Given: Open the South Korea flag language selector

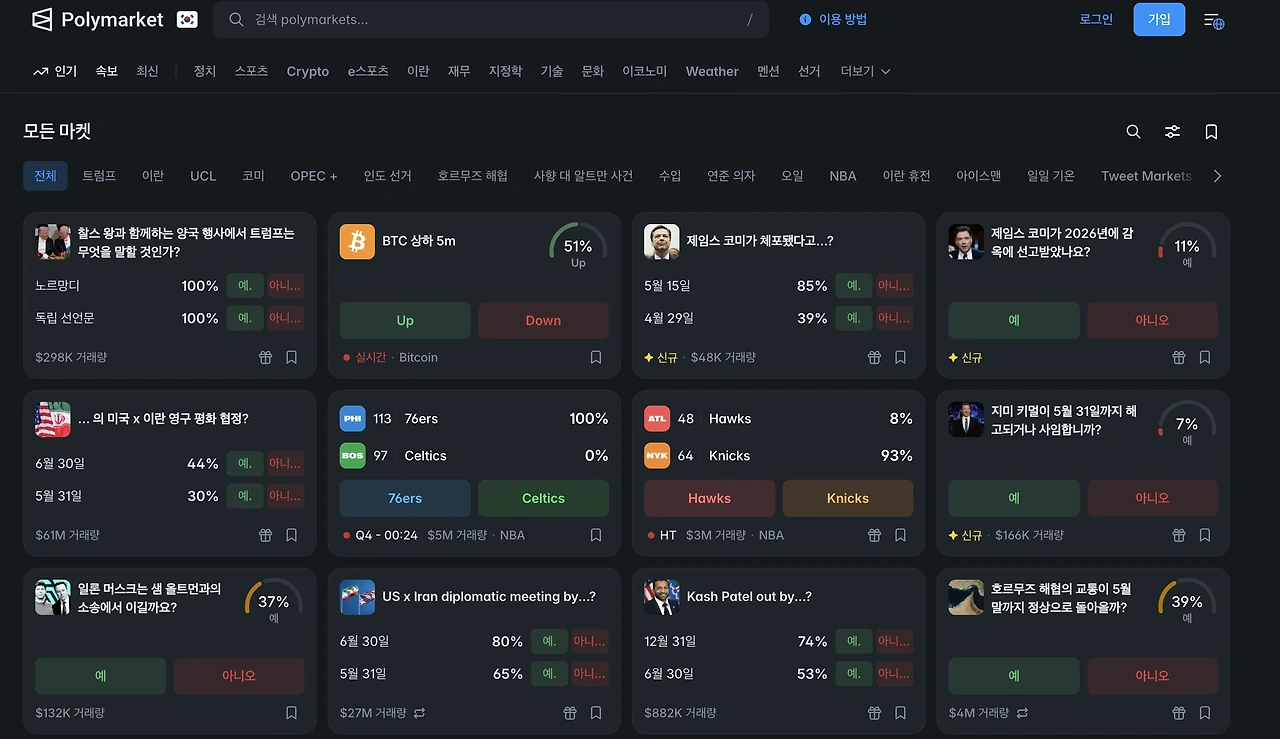Looking at the screenshot, I should coord(187,19).
